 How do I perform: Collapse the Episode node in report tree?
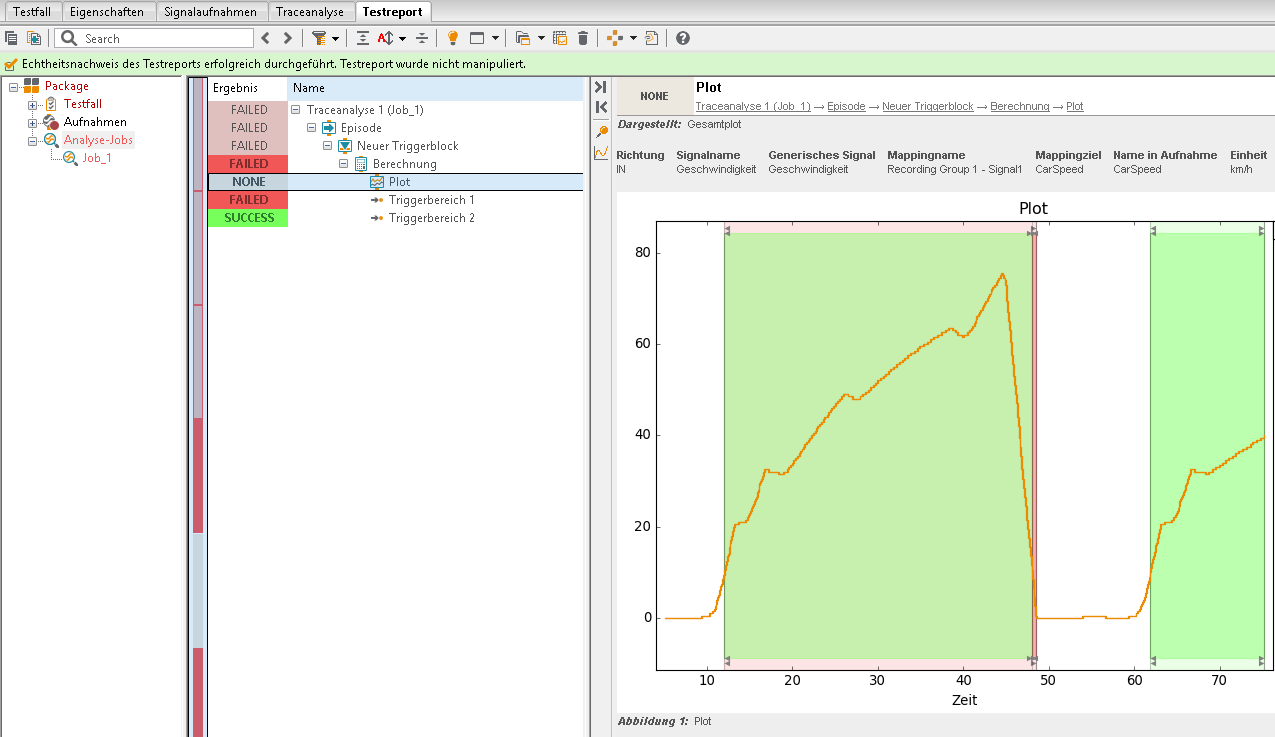coord(312,128)
